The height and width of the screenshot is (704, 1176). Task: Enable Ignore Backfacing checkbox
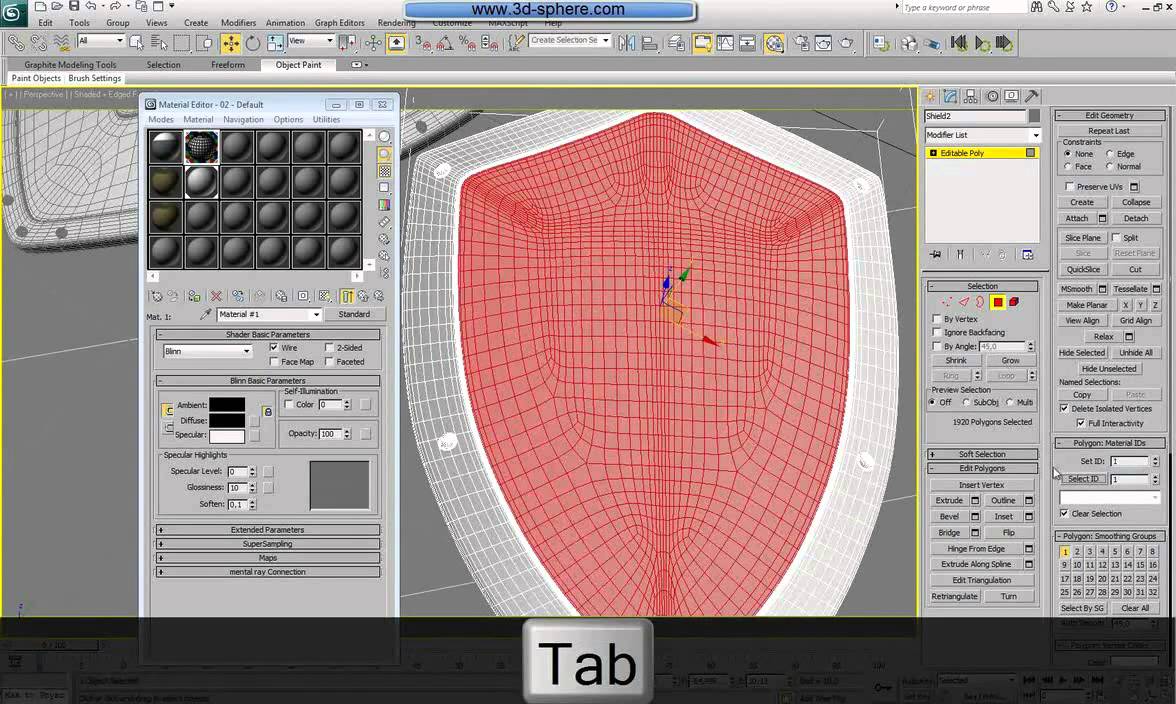(x=937, y=332)
